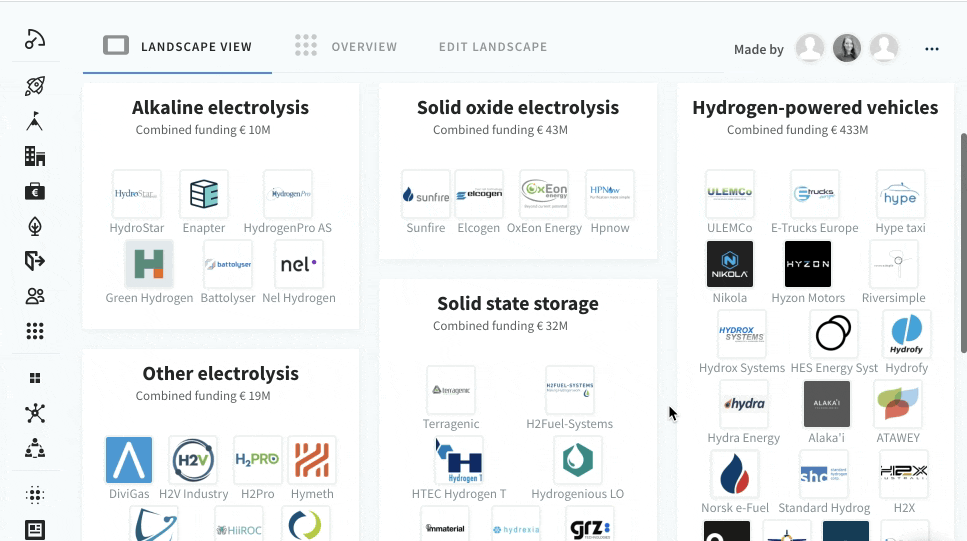Click the woman's photo author avatar

click(847, 47)
